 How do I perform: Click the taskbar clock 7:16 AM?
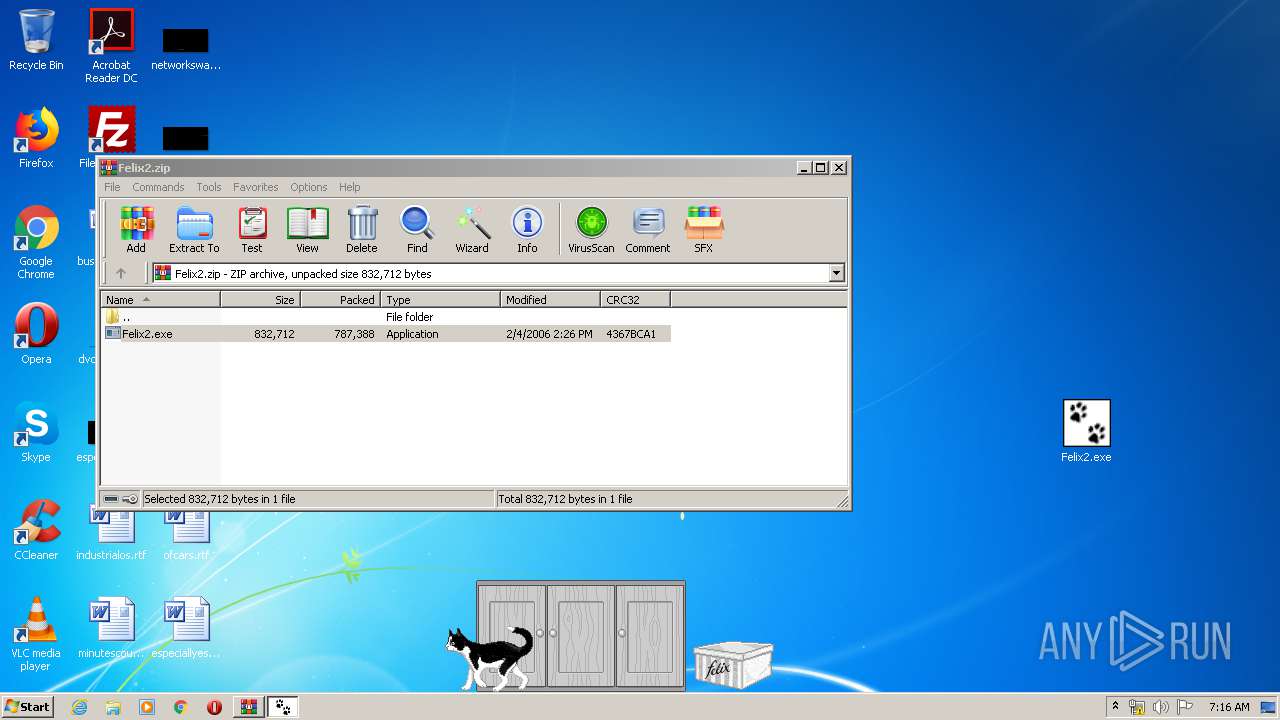(x=1229, y=707)
